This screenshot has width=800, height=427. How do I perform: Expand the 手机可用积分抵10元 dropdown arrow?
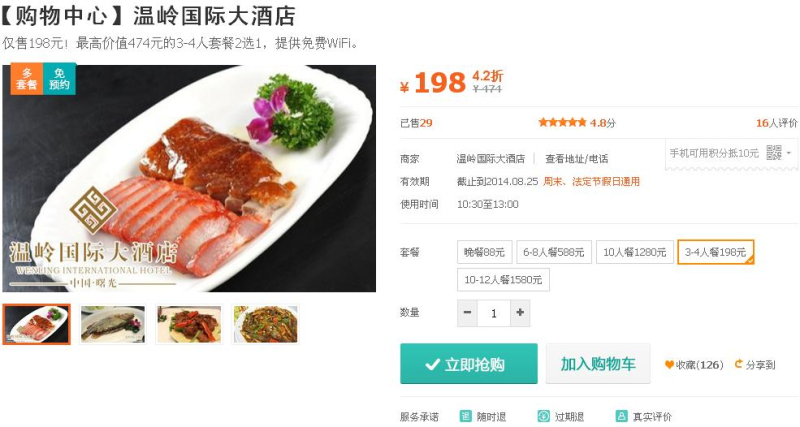coord(789,153)
